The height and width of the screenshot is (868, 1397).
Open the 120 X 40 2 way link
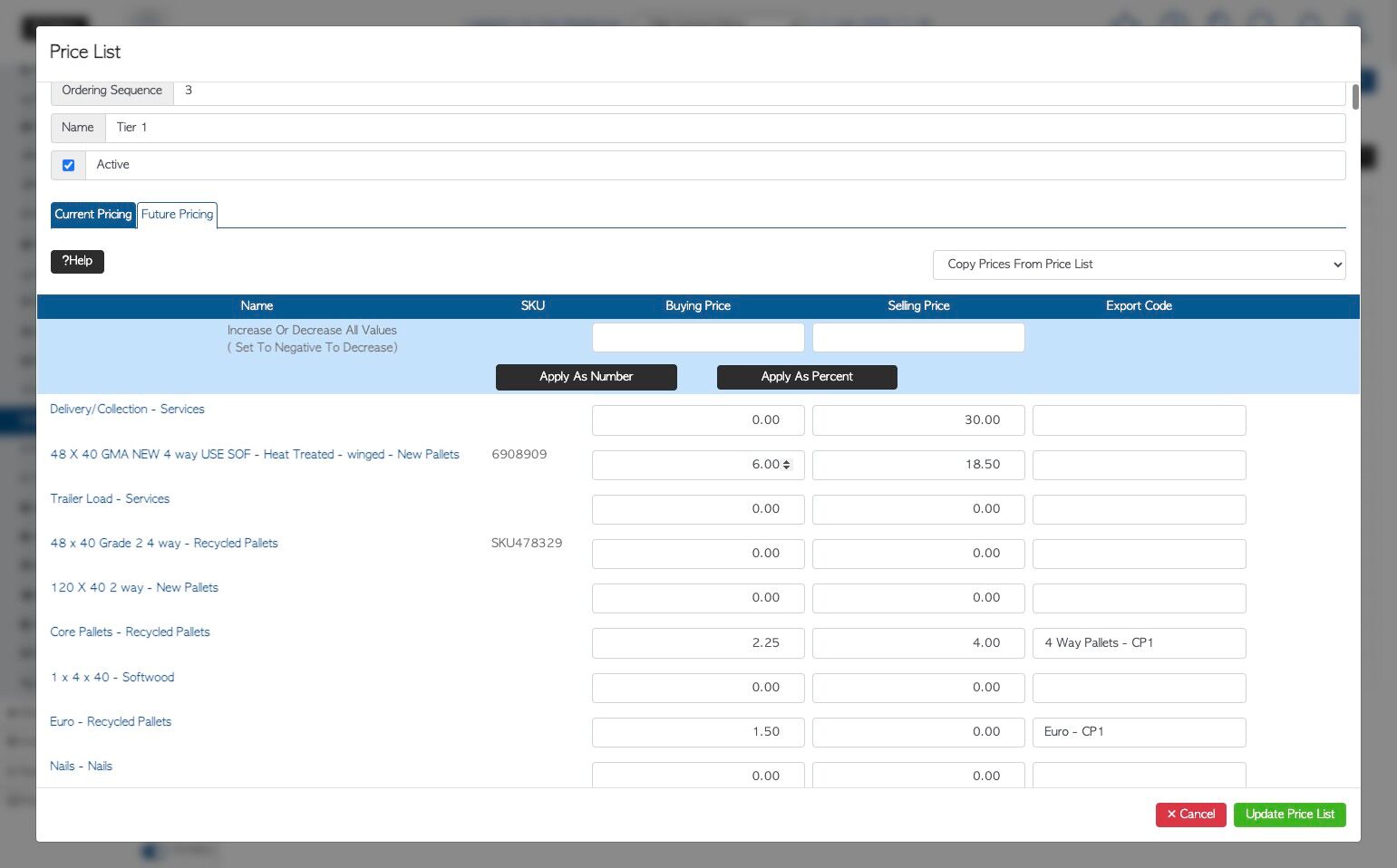click(134, 588)
